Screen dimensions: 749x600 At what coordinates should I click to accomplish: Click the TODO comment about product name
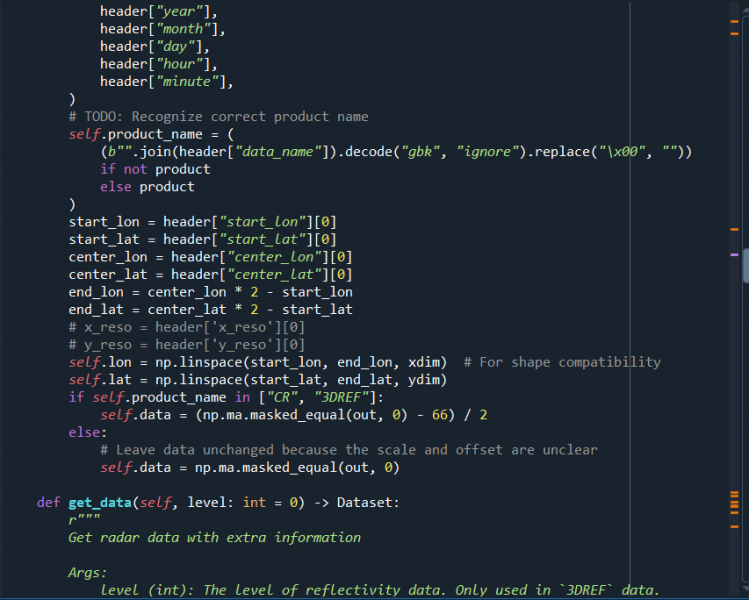click(x=218, y=116)
